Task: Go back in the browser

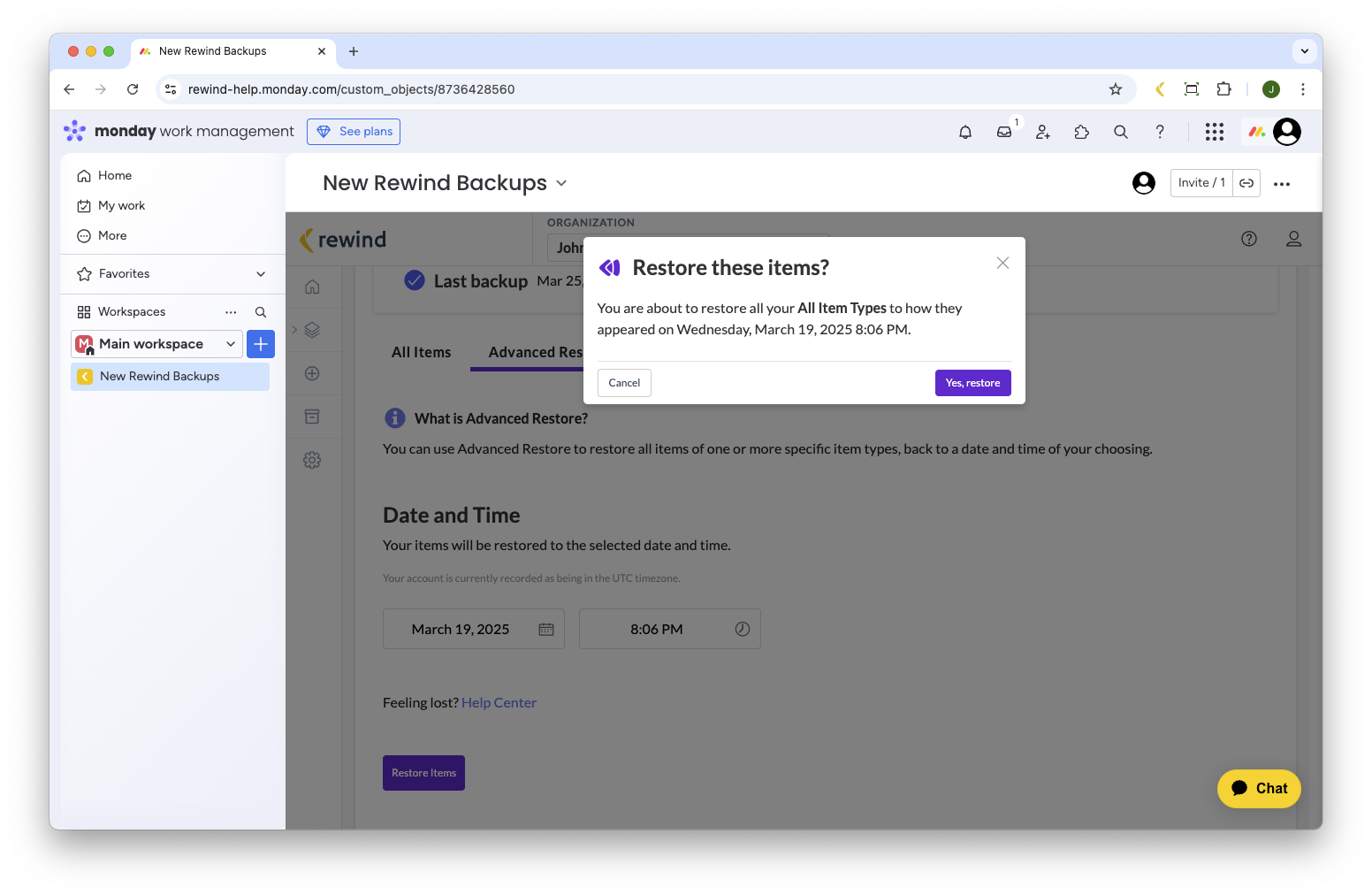Action: click(x=69, y=89)
